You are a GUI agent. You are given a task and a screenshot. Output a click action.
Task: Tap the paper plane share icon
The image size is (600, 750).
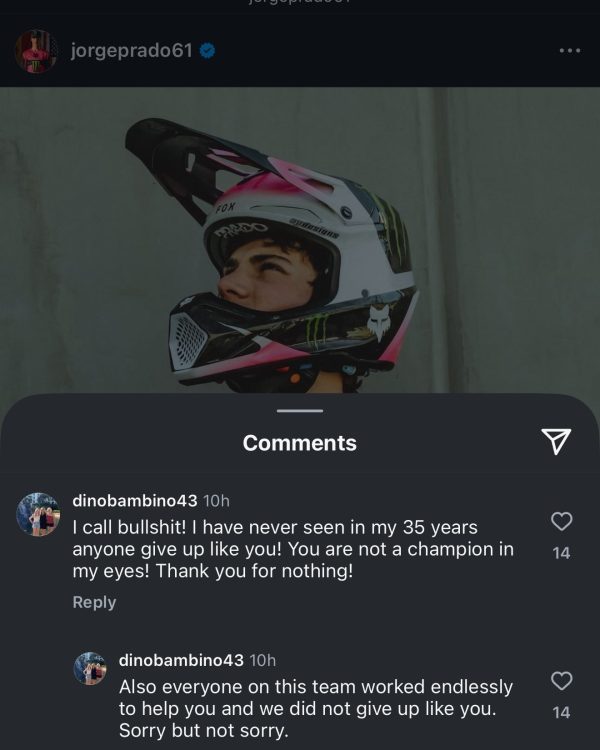[x=556, y=441]
